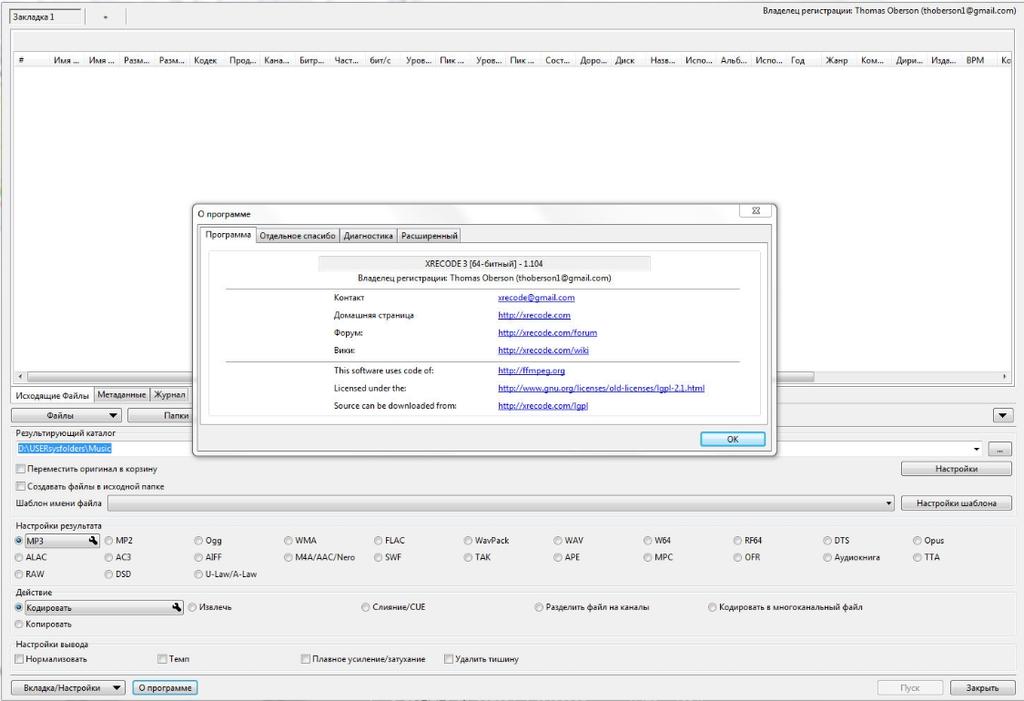The height and width of the screenshot is (701, 1024).
Task: Click the wrench icon next to MP3
Action: pos(93,541)
